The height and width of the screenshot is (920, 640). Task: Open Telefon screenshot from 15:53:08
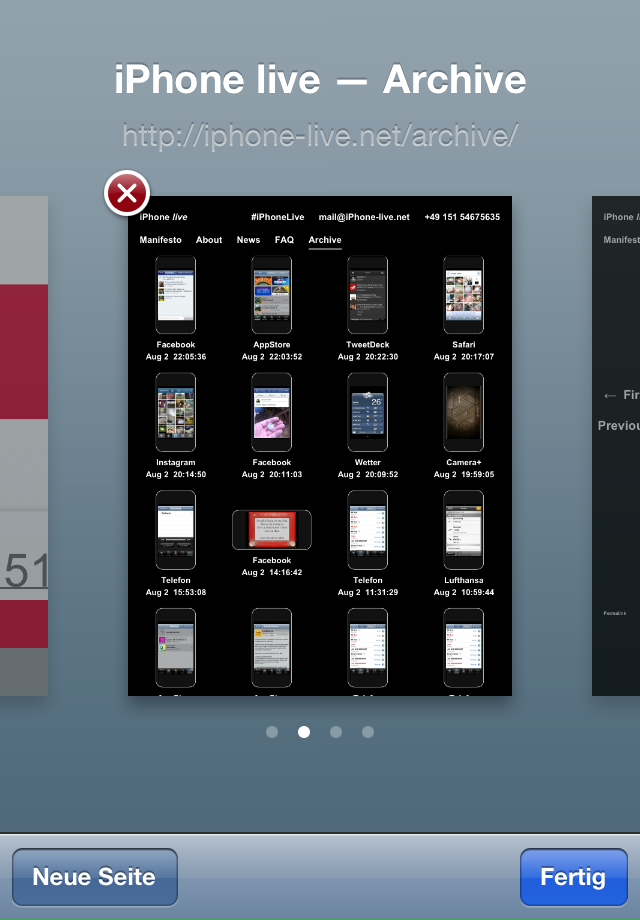coord(175,530)
